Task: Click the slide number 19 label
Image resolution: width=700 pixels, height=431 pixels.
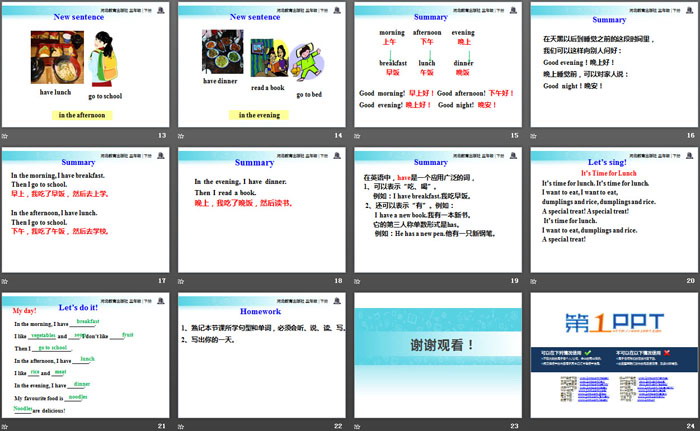Action: pos(514,280)
